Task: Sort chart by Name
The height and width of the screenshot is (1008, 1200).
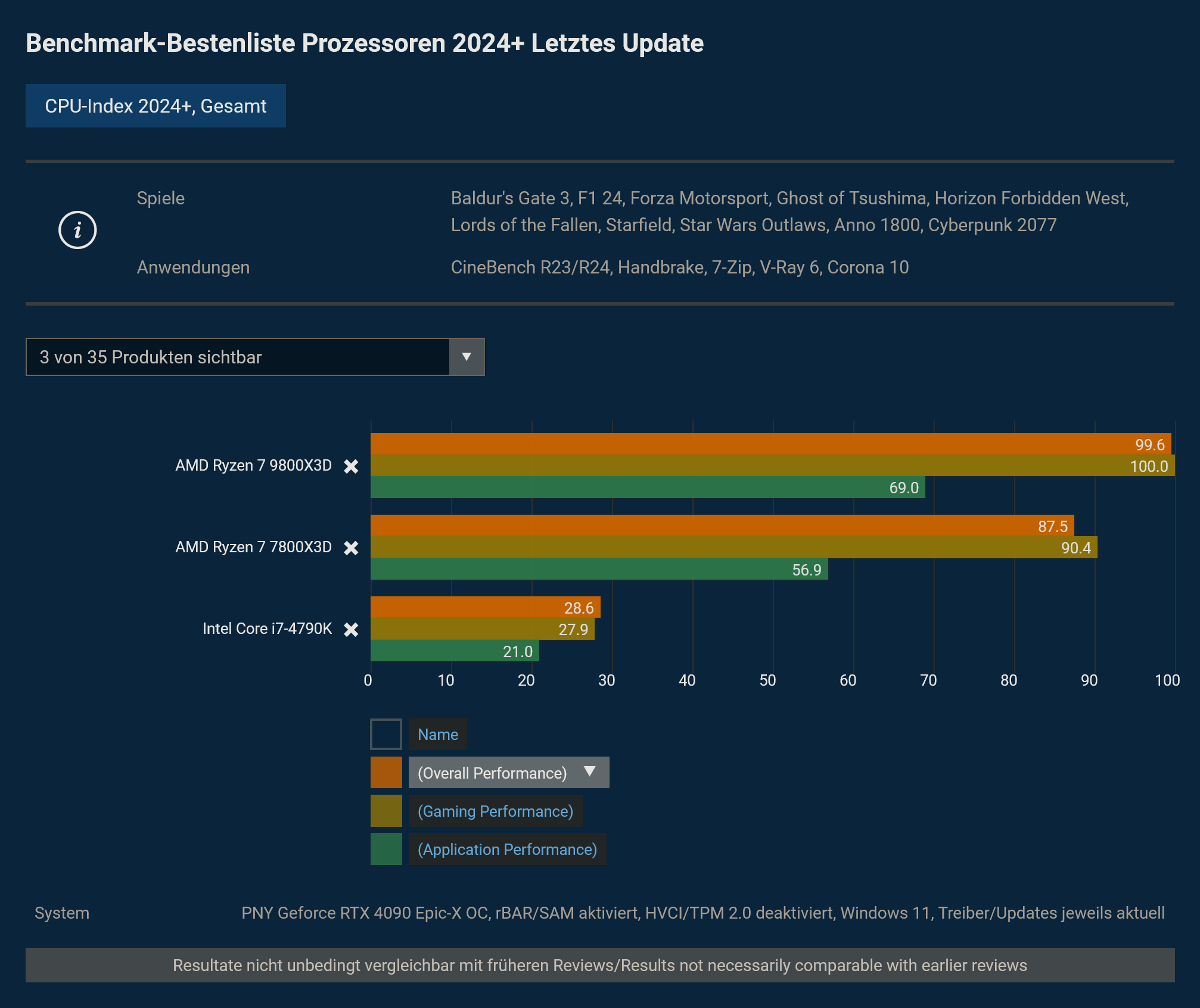Action: click(437, 735)
